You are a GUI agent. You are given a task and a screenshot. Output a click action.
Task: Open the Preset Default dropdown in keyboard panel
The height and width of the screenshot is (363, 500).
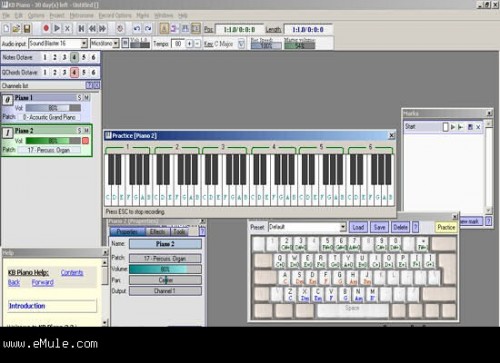[x=343, y=227]
